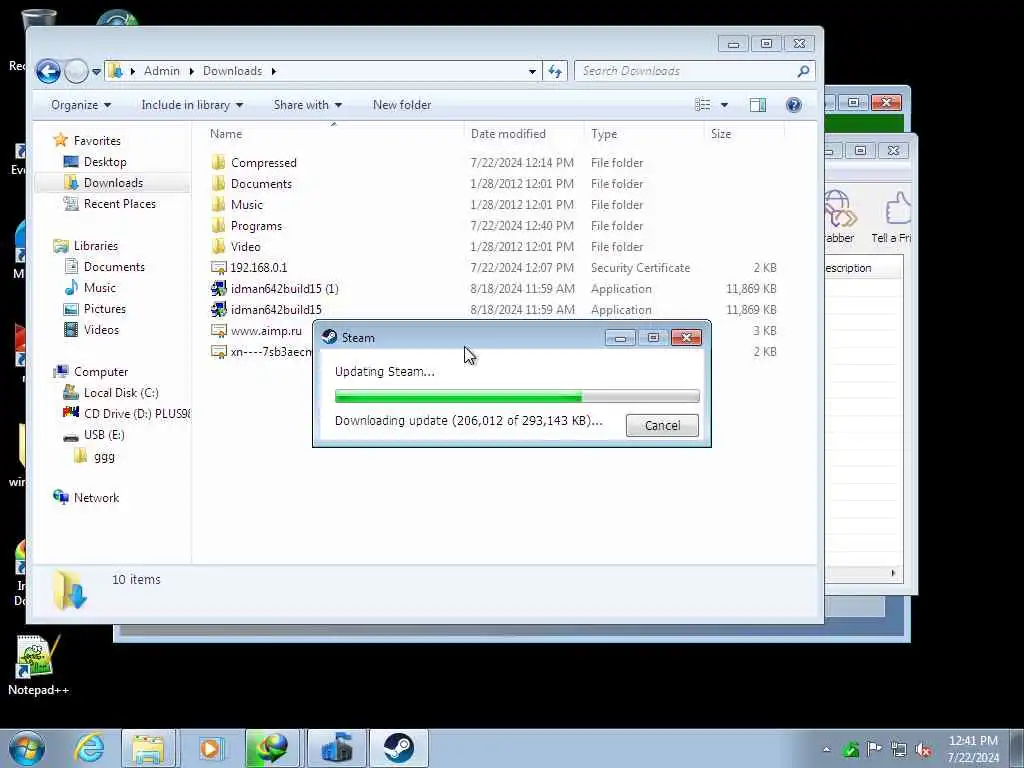Select Recent Places in the sidebar

(x=119, y=204)
